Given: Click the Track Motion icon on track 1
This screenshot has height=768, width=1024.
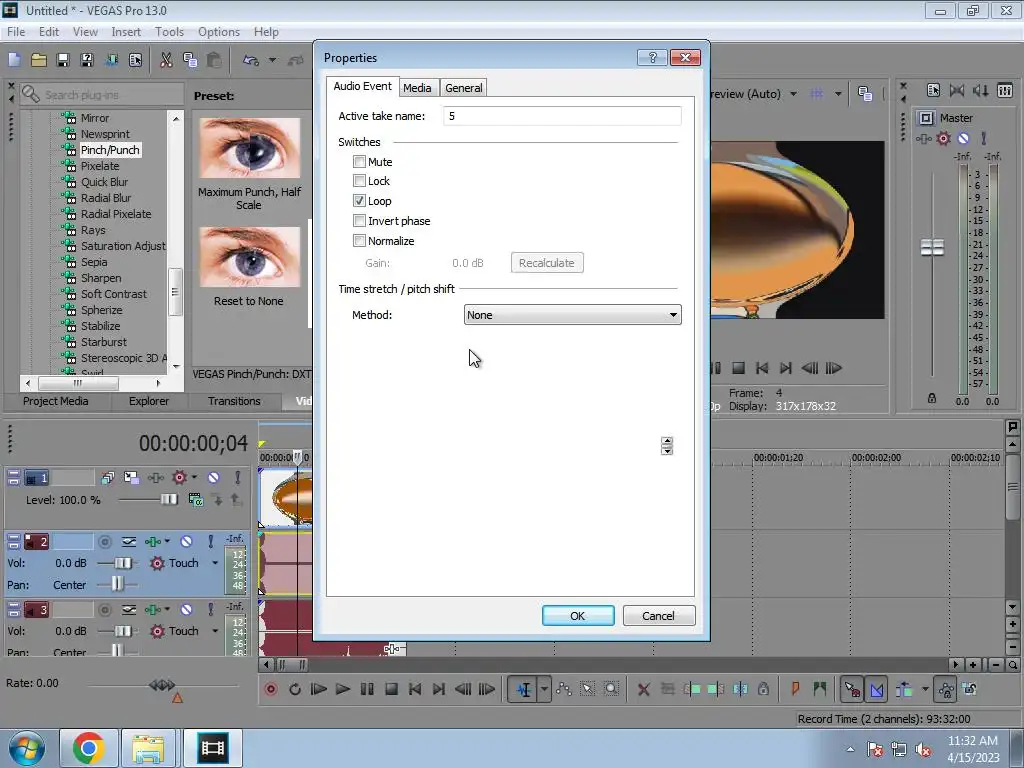Looking at the screenshot, I should coord(131,478).
